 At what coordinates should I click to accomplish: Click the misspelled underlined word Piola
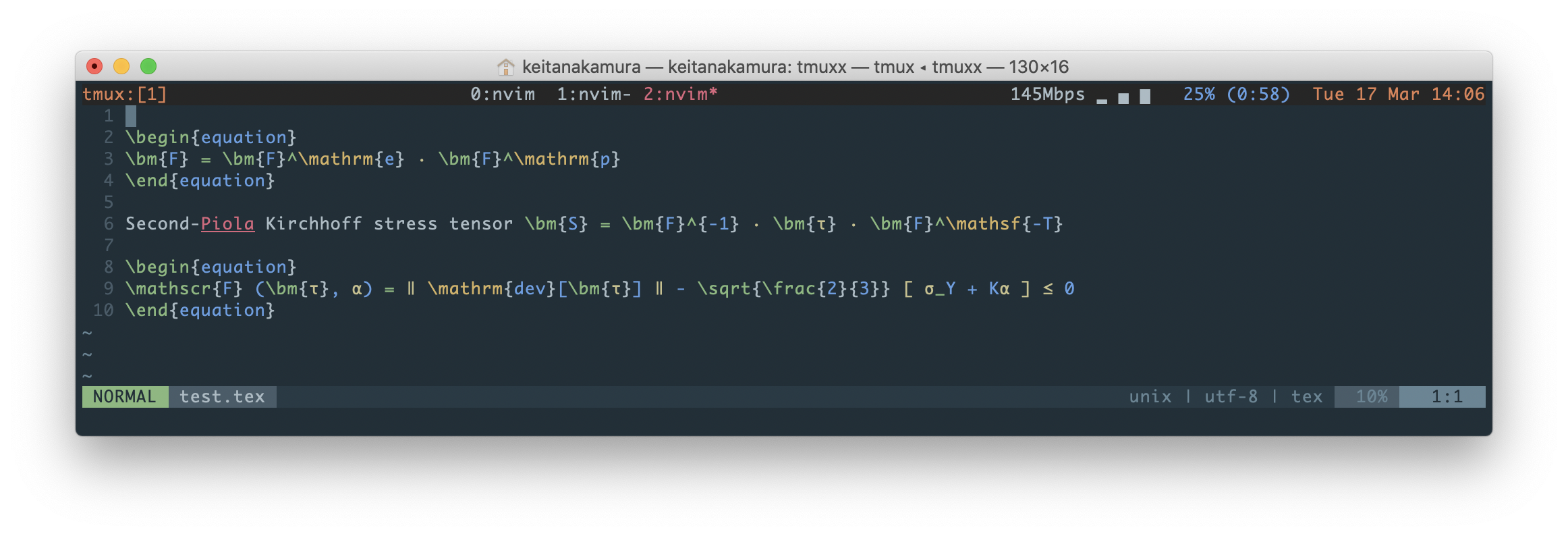pos(227,223)
